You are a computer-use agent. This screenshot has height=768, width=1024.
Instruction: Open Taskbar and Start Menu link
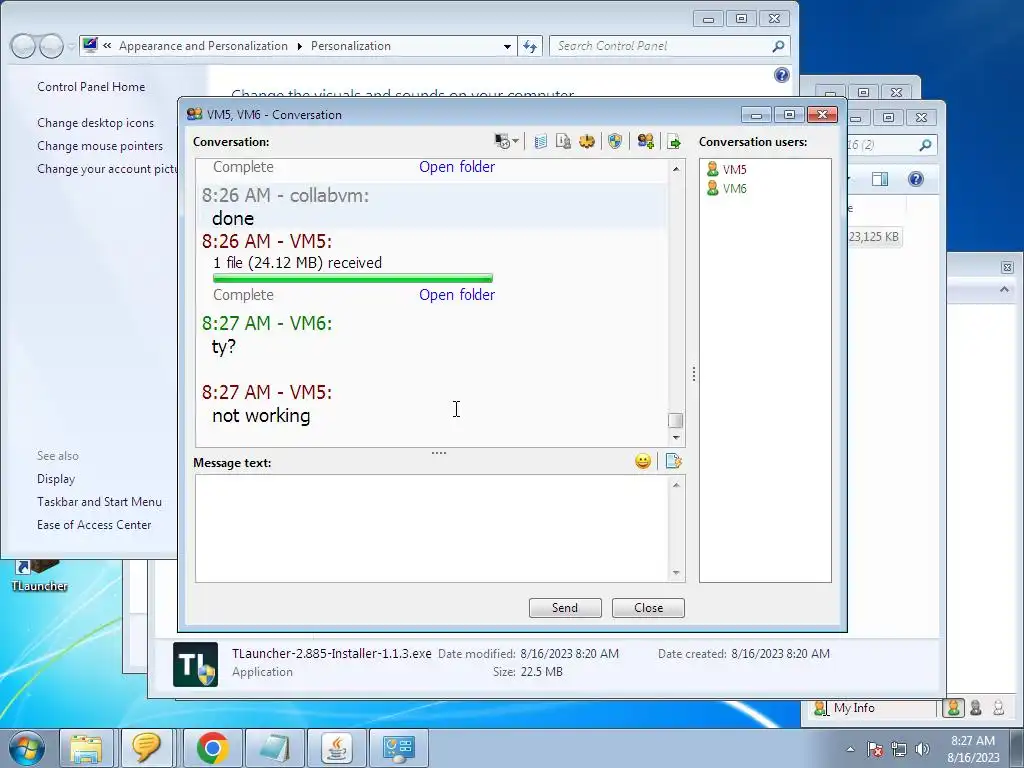99,502
